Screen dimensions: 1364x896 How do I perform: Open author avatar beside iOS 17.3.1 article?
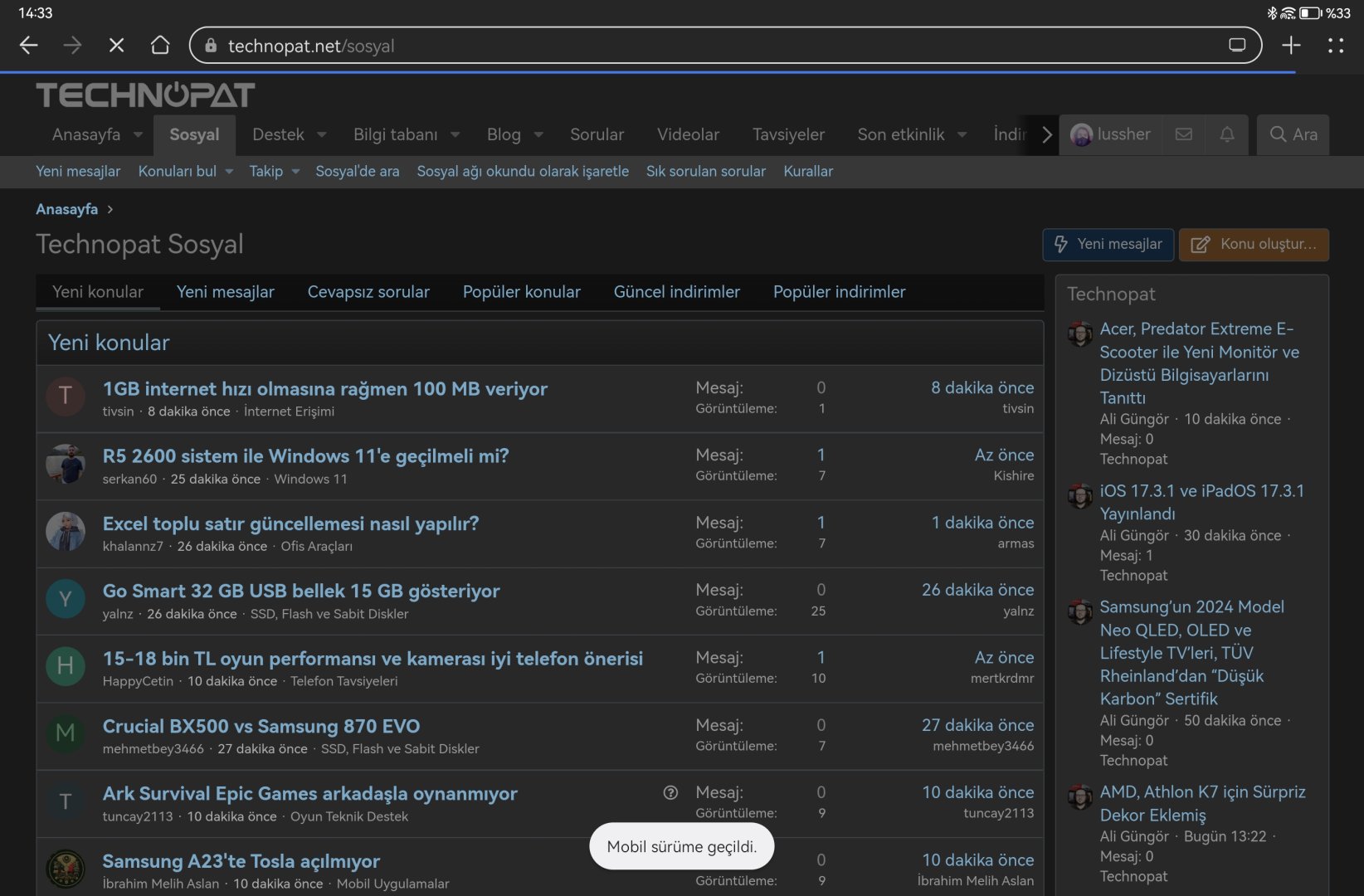1079,496
